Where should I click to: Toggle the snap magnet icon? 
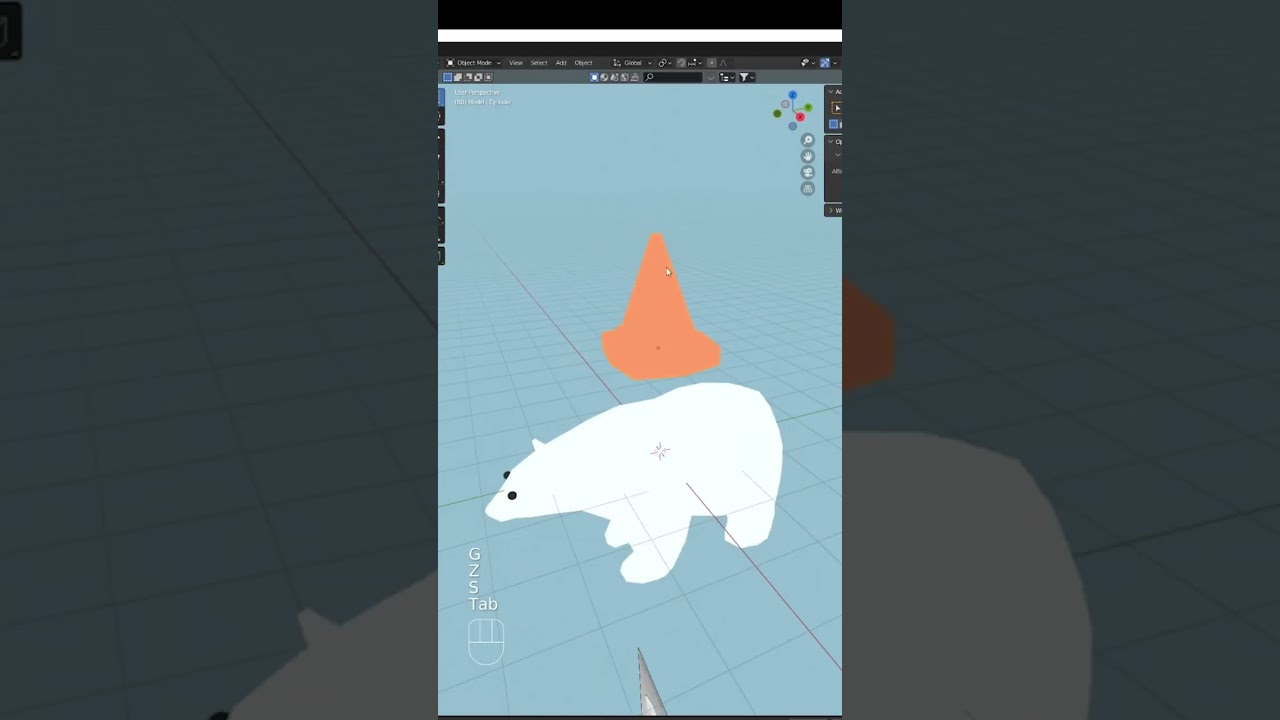[681, 63]
